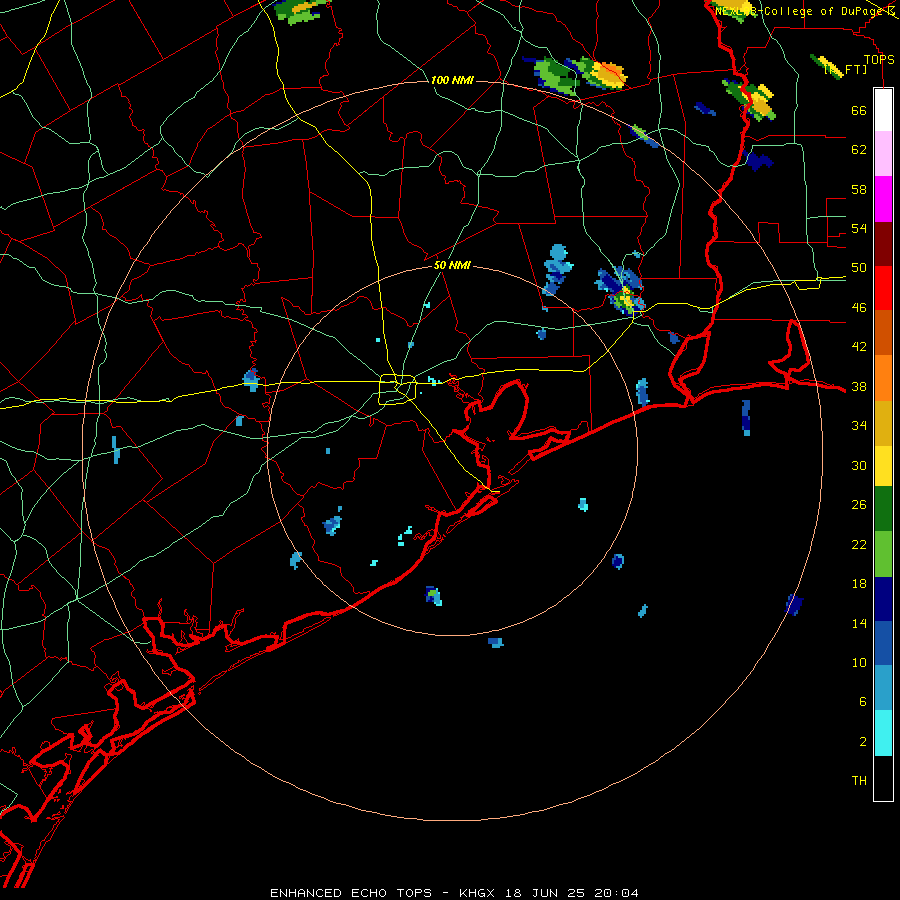Select the light pink legend swatch
This screenshot has width=900, height=900.
coord(883,154)
